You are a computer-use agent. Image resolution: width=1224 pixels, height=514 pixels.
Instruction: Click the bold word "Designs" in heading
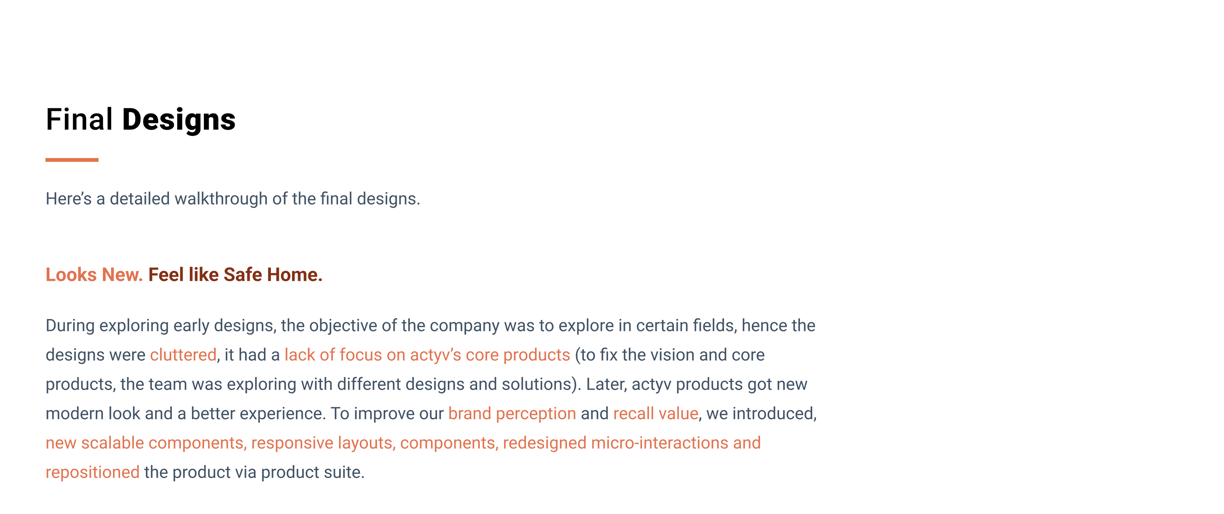coord(179,120)
